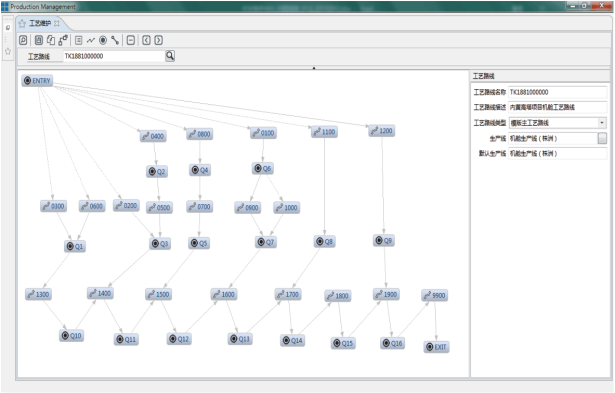The width and height of the screenshot is (615, 393).
Task: Click the magnifier search icon beside the route field
Action: pyautogui.click(x=170, y=56)
